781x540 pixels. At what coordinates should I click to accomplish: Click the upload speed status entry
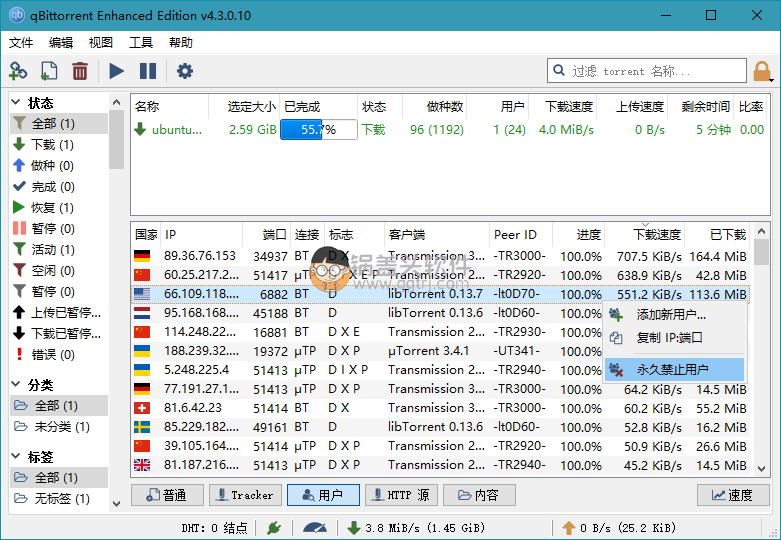(619, 528)
